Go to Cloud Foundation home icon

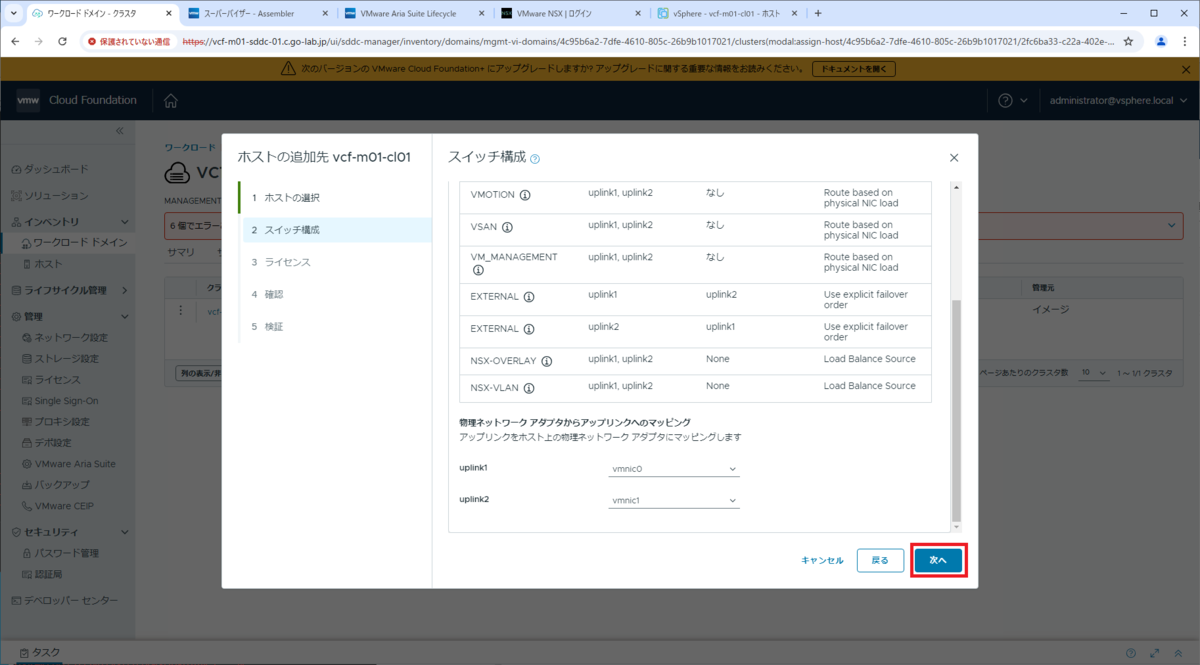coord(171,101)
